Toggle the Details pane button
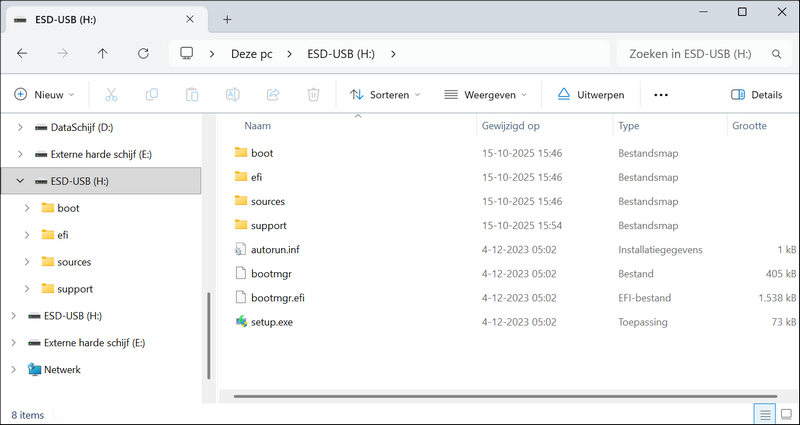This screenshot has width=800, height=425. (756, 95)
